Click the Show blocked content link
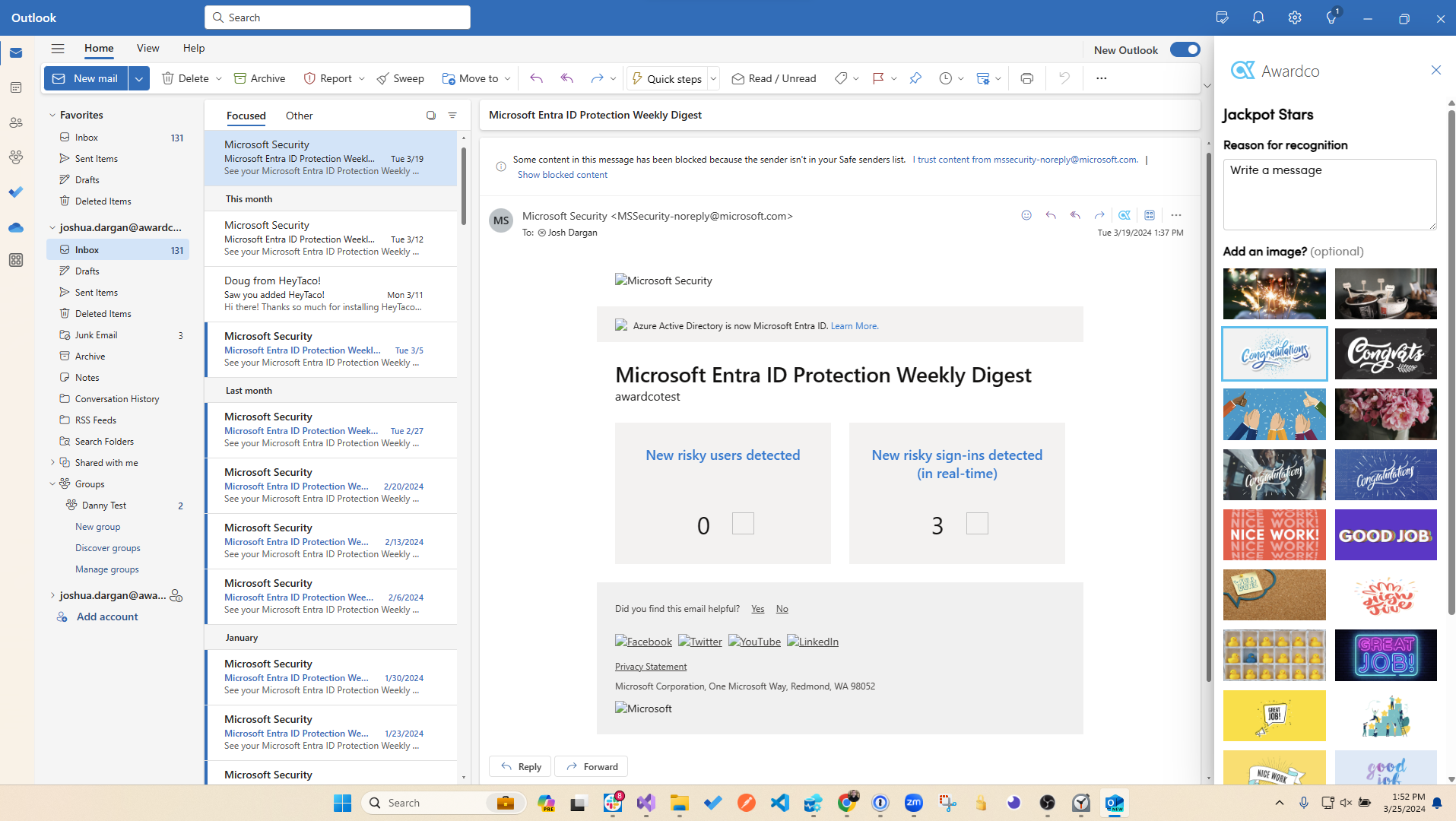The width and height of the screenshot is (1456, 821). click(562, 175)
